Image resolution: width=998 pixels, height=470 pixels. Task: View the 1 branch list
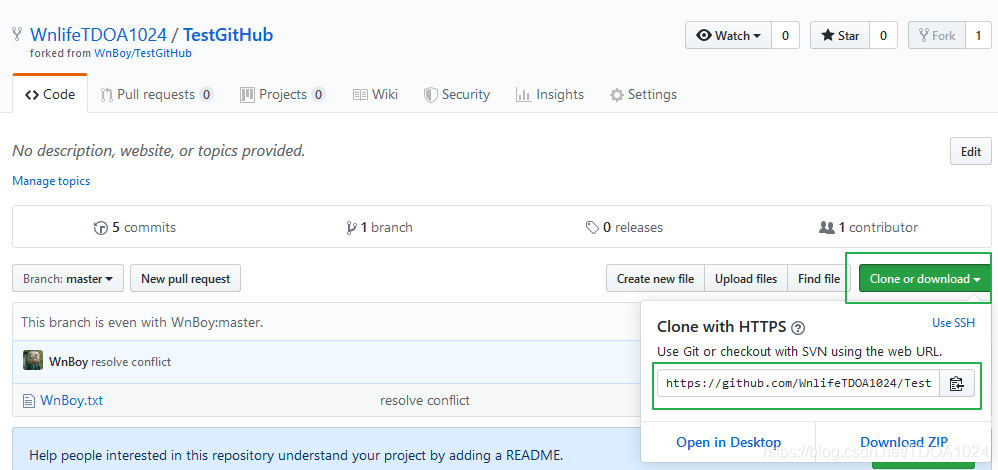pos(379,227)
